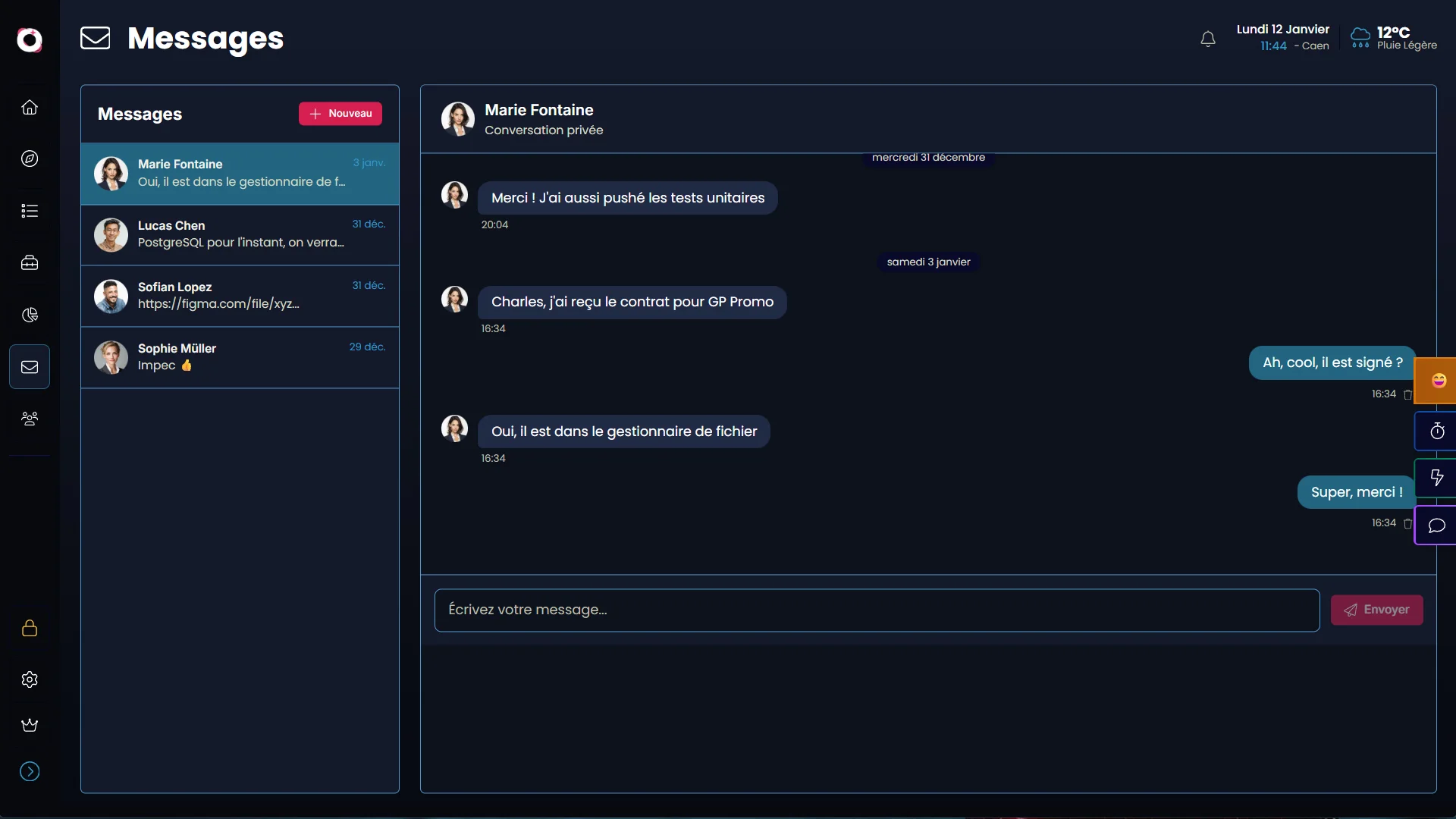Open notifications bell icon
The height and width of the screenshot is (819, 1456).
click(1208, 39)
